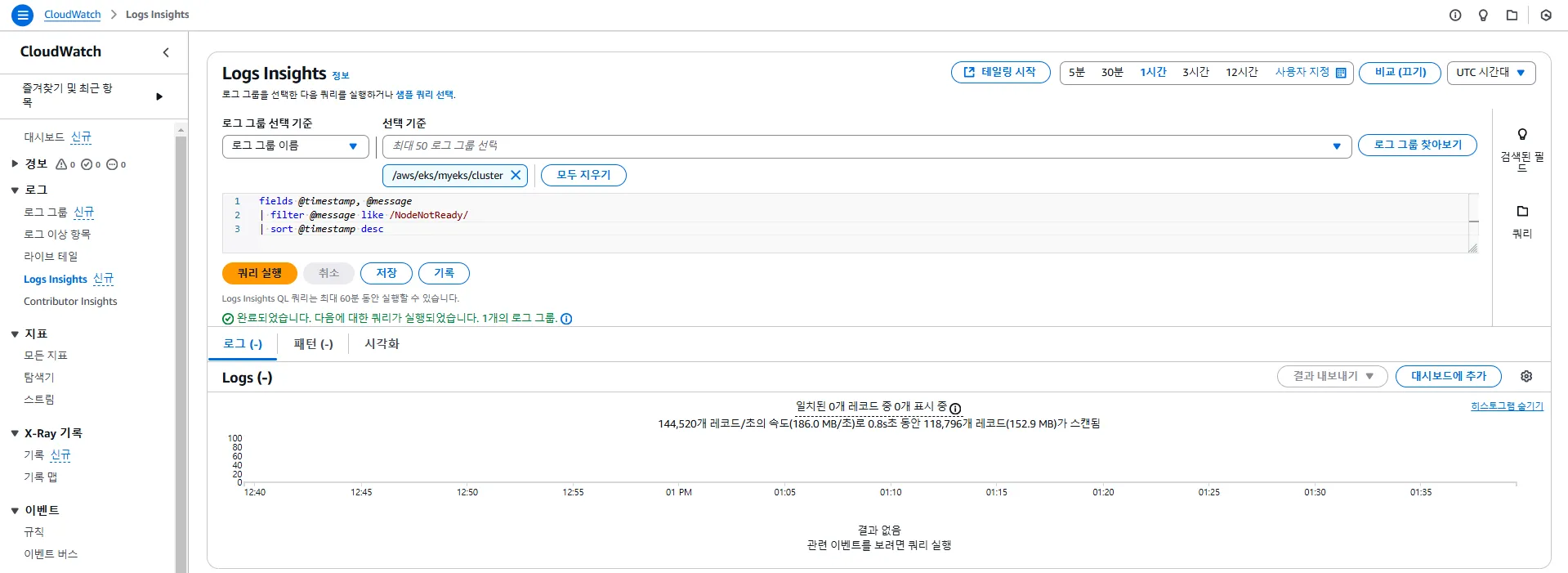Save the query with 저장 button
The width and height of the screenshot is (1568, 573).
click(x=386, y=273)
